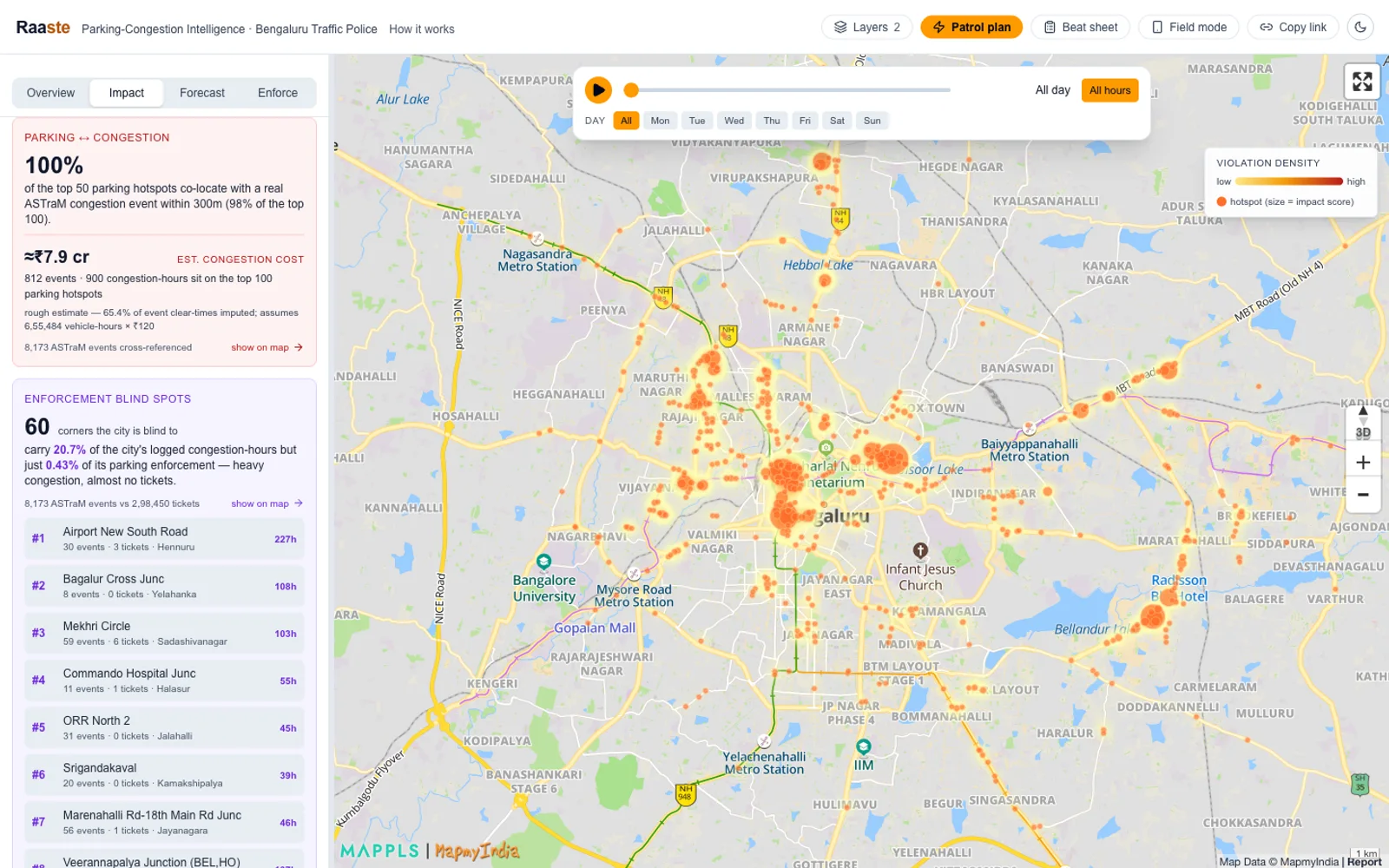Filter by Fri

coord(805,121)
